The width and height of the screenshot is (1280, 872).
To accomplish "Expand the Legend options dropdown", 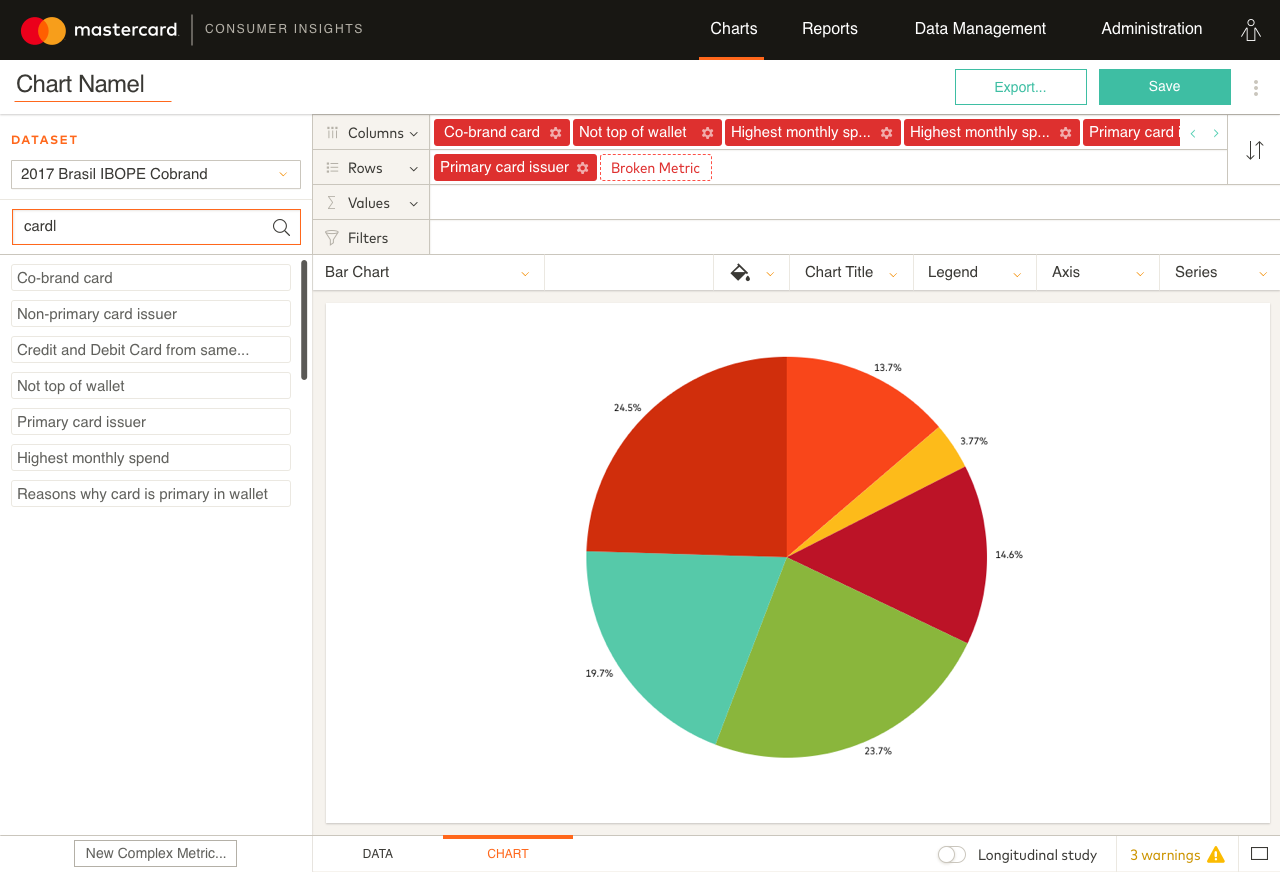I will click(x=974, y=273).
